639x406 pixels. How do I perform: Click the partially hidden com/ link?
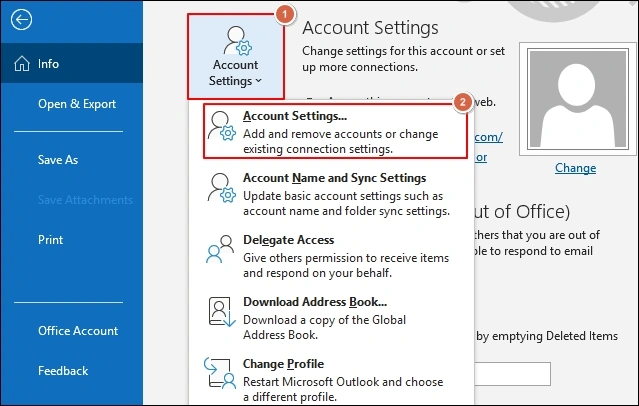pos(489,137)
